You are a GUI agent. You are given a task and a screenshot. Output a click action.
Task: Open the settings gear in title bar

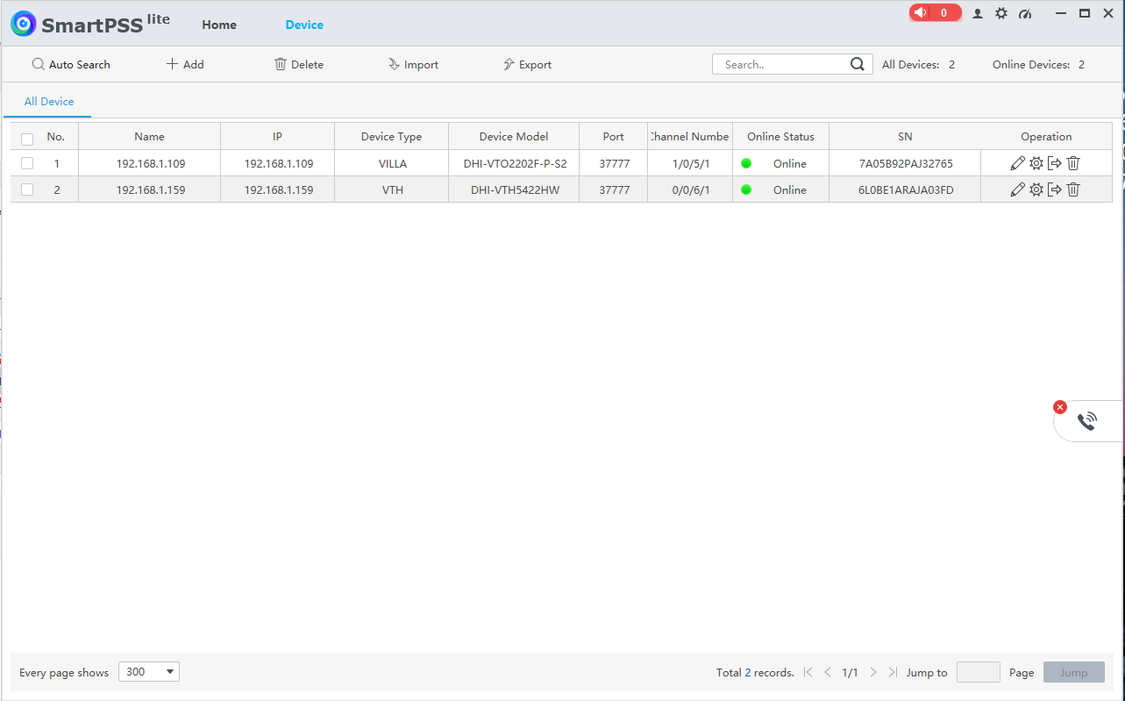tap(1001, 14)
